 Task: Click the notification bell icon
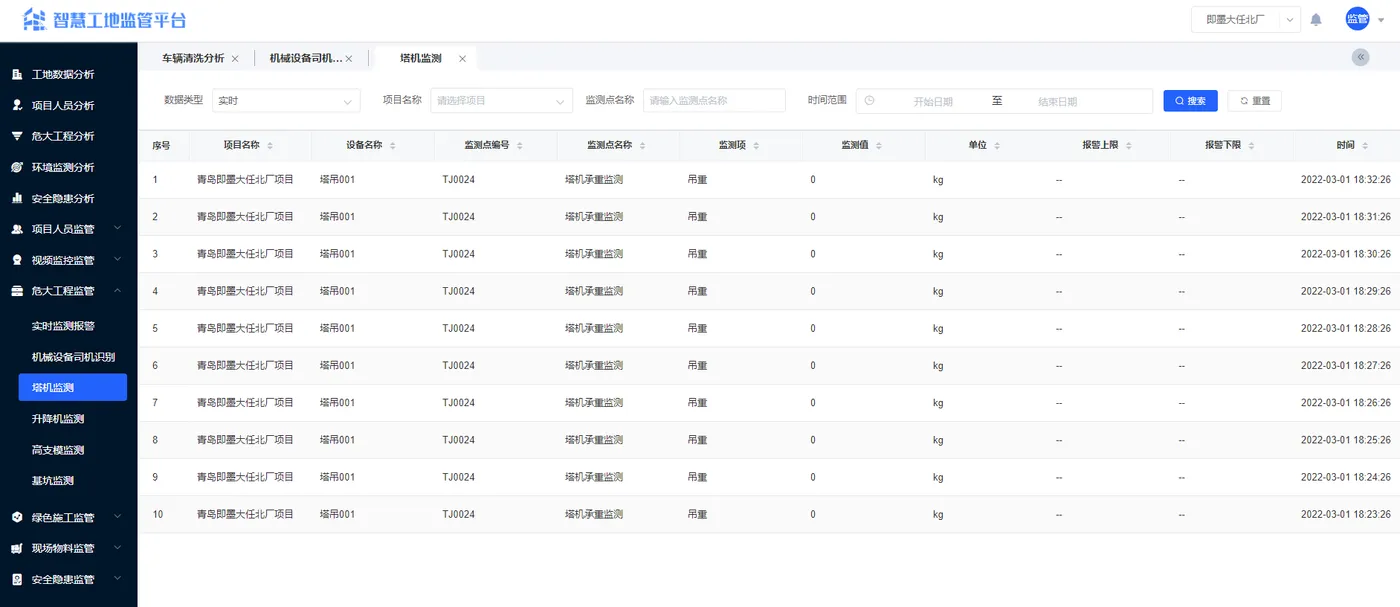[x=1316, y=20]
